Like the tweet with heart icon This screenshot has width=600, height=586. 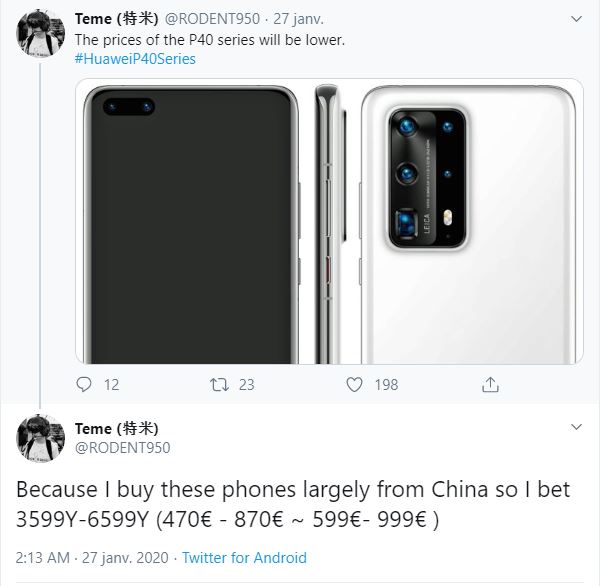[x=354, y=384]
